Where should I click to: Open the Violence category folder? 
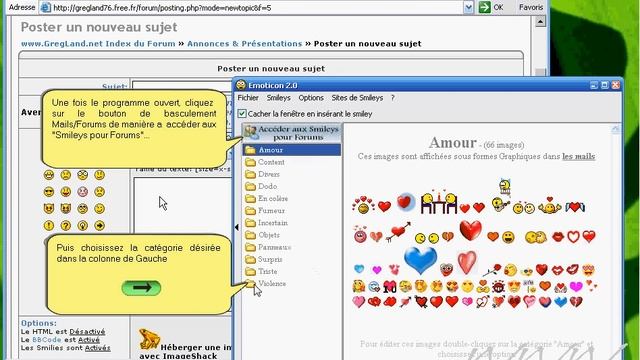pyautogui.click(x=266, y=284)
